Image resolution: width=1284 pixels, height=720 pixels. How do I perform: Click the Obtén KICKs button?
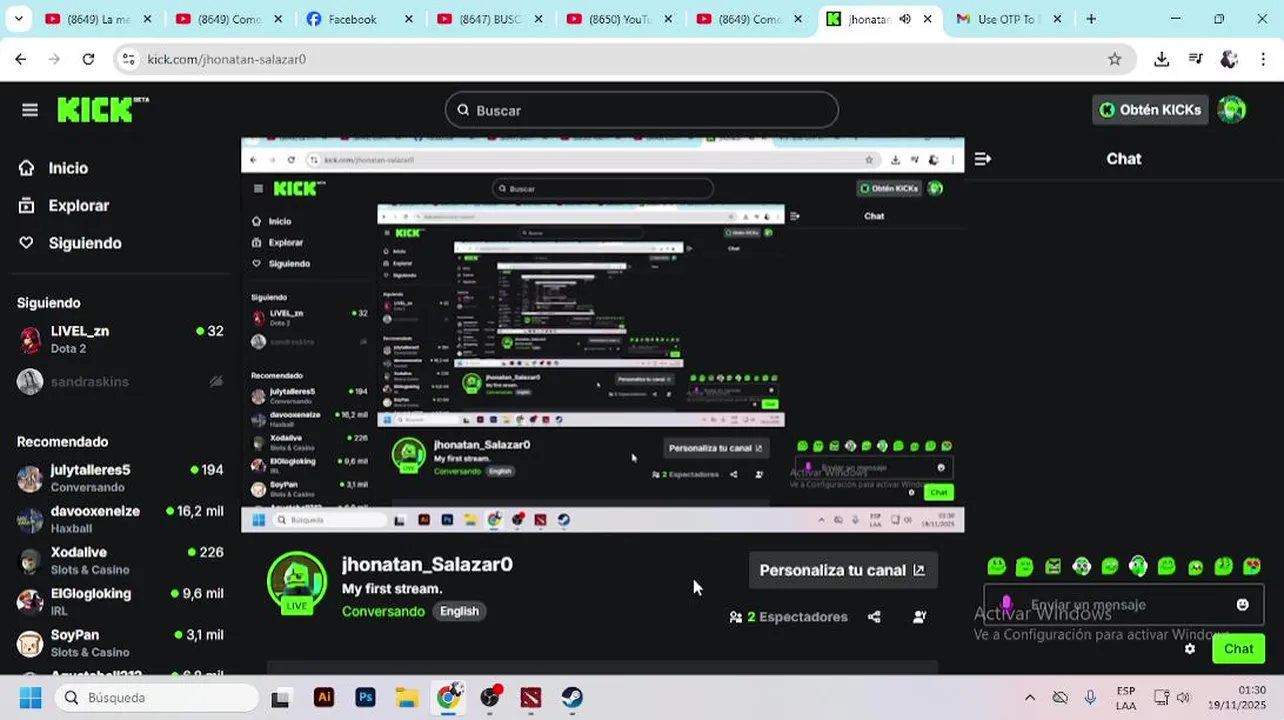click(1150, 110)
